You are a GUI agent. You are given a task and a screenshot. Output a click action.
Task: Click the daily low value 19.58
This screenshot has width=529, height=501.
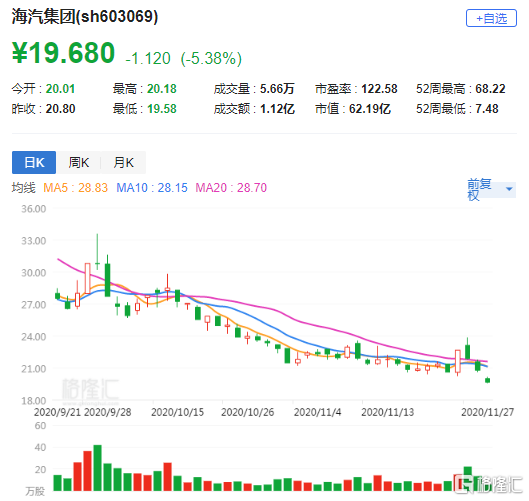click(162, 109)
